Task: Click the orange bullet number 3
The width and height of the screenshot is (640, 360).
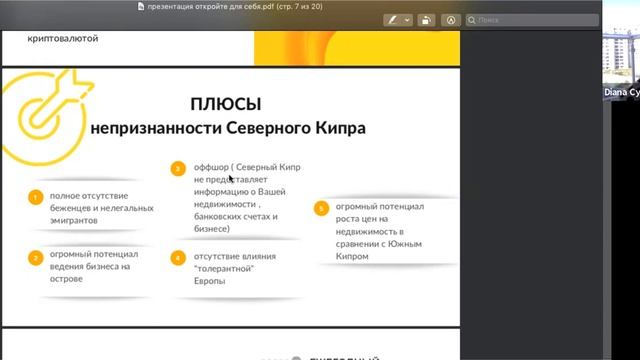Action: tap(178, 169)
